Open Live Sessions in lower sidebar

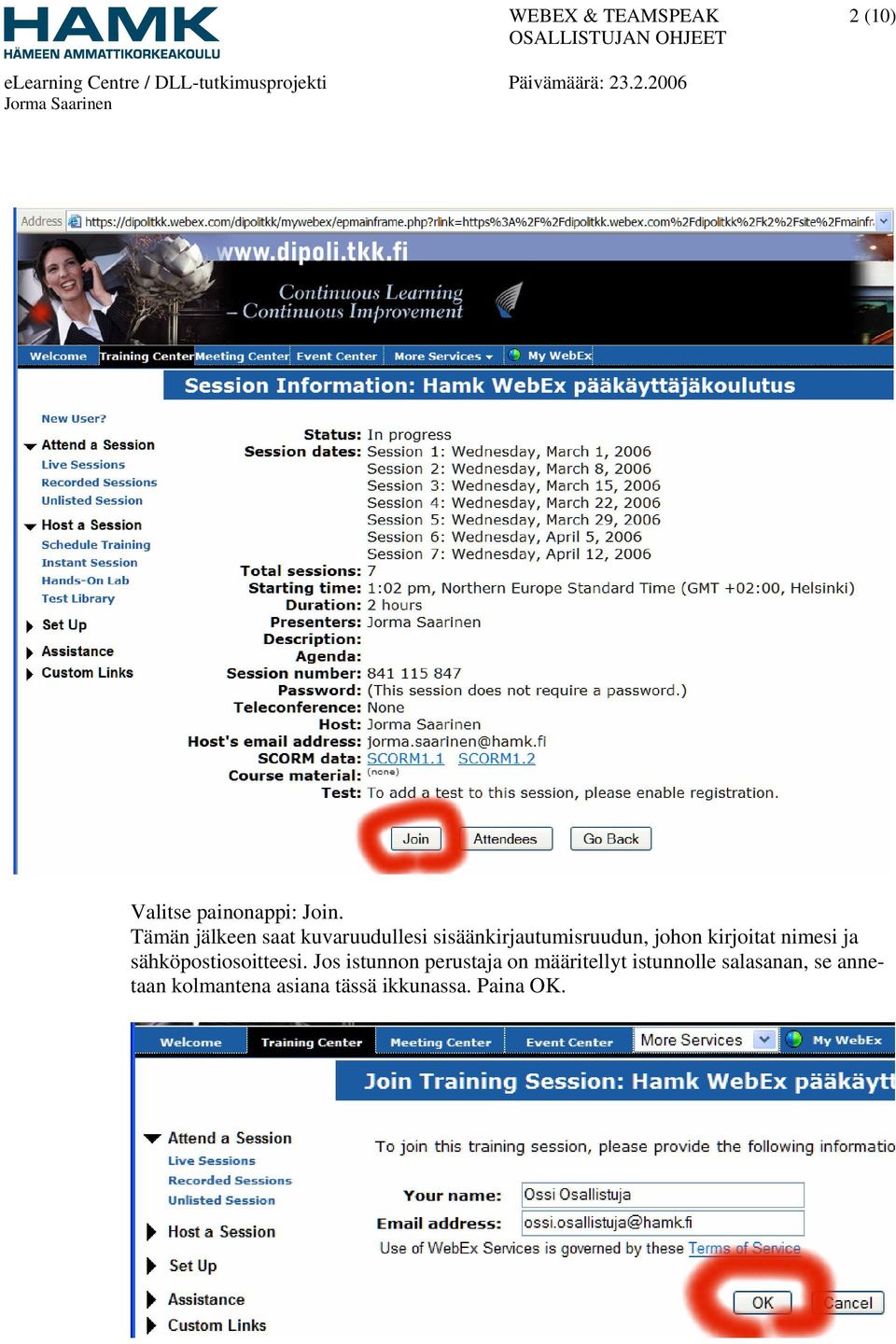(x=211, y=1161)
